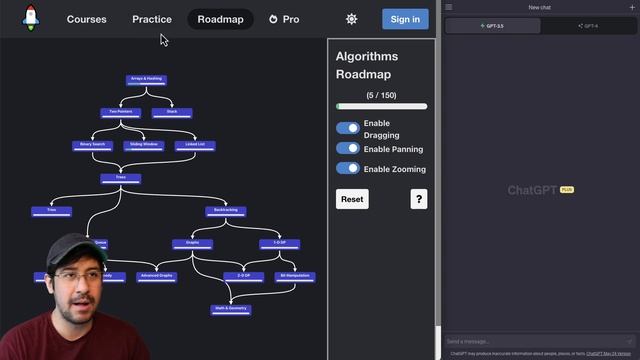The width and height of the screenshot is (640, 360).
Task: Open the Arrays & Hashing node
Action: (146, 80)
